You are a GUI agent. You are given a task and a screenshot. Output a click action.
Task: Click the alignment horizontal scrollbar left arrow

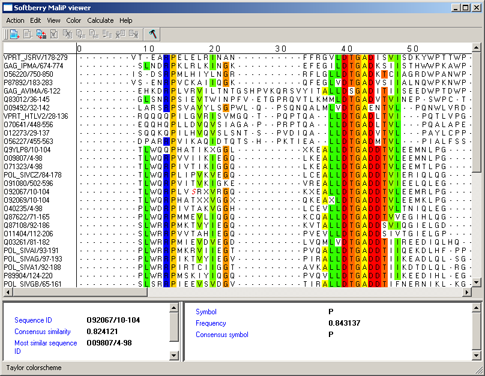[7, 292]
